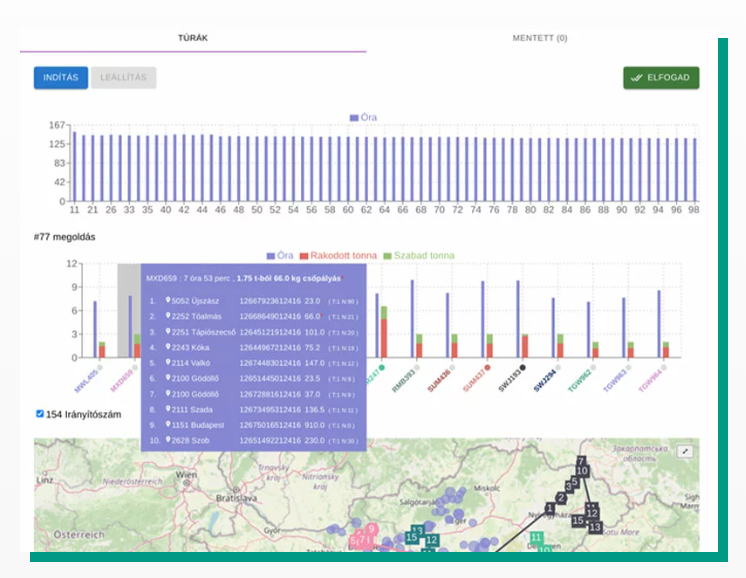
Task: Select the top chart bar labeled 11
Action: (75, 167)
